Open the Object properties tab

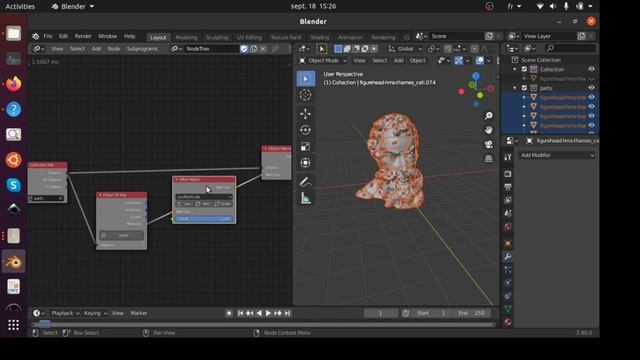(508, 243)
